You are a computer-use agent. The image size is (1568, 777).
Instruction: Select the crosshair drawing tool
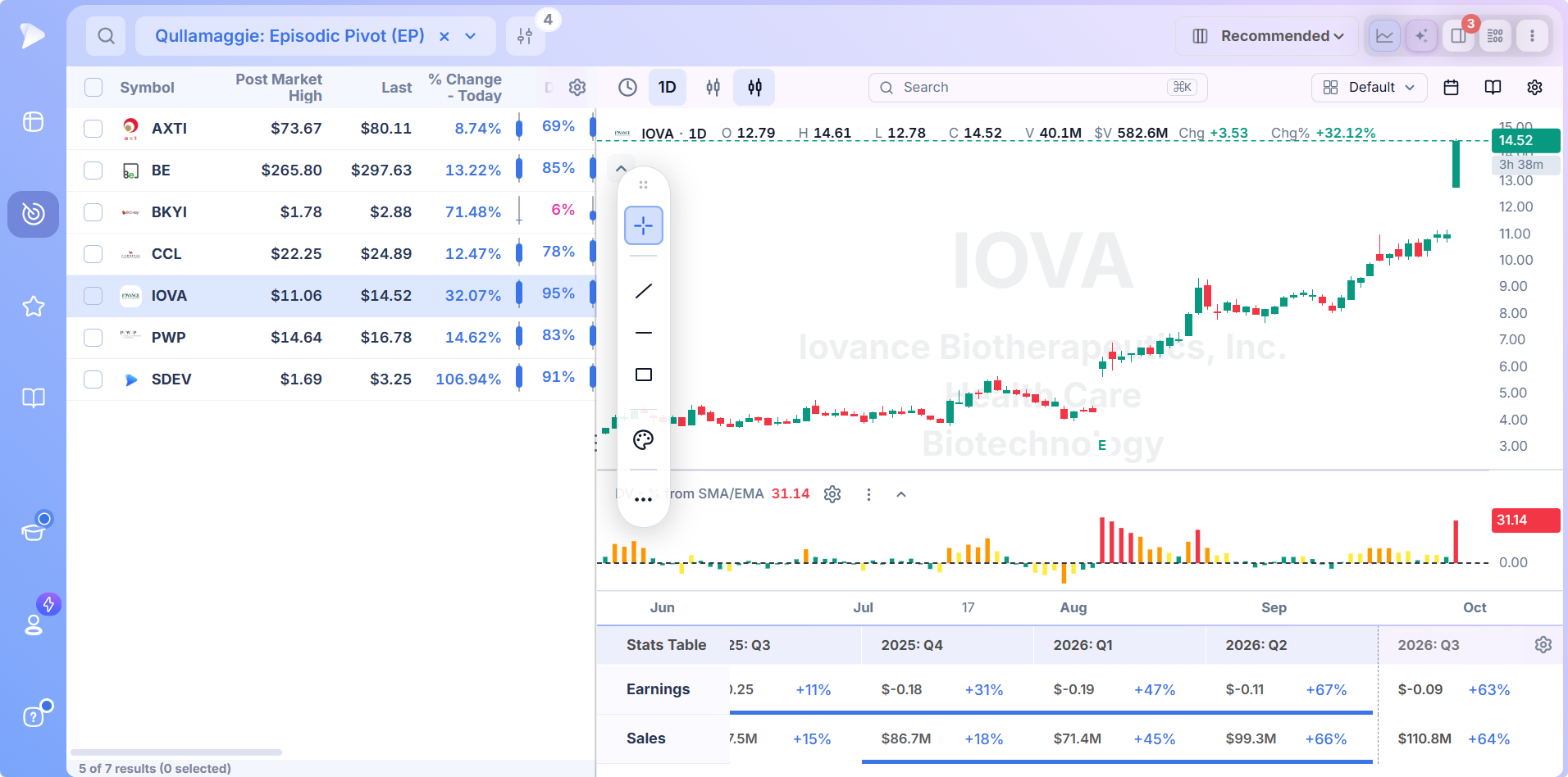click(x=644, y=225)
